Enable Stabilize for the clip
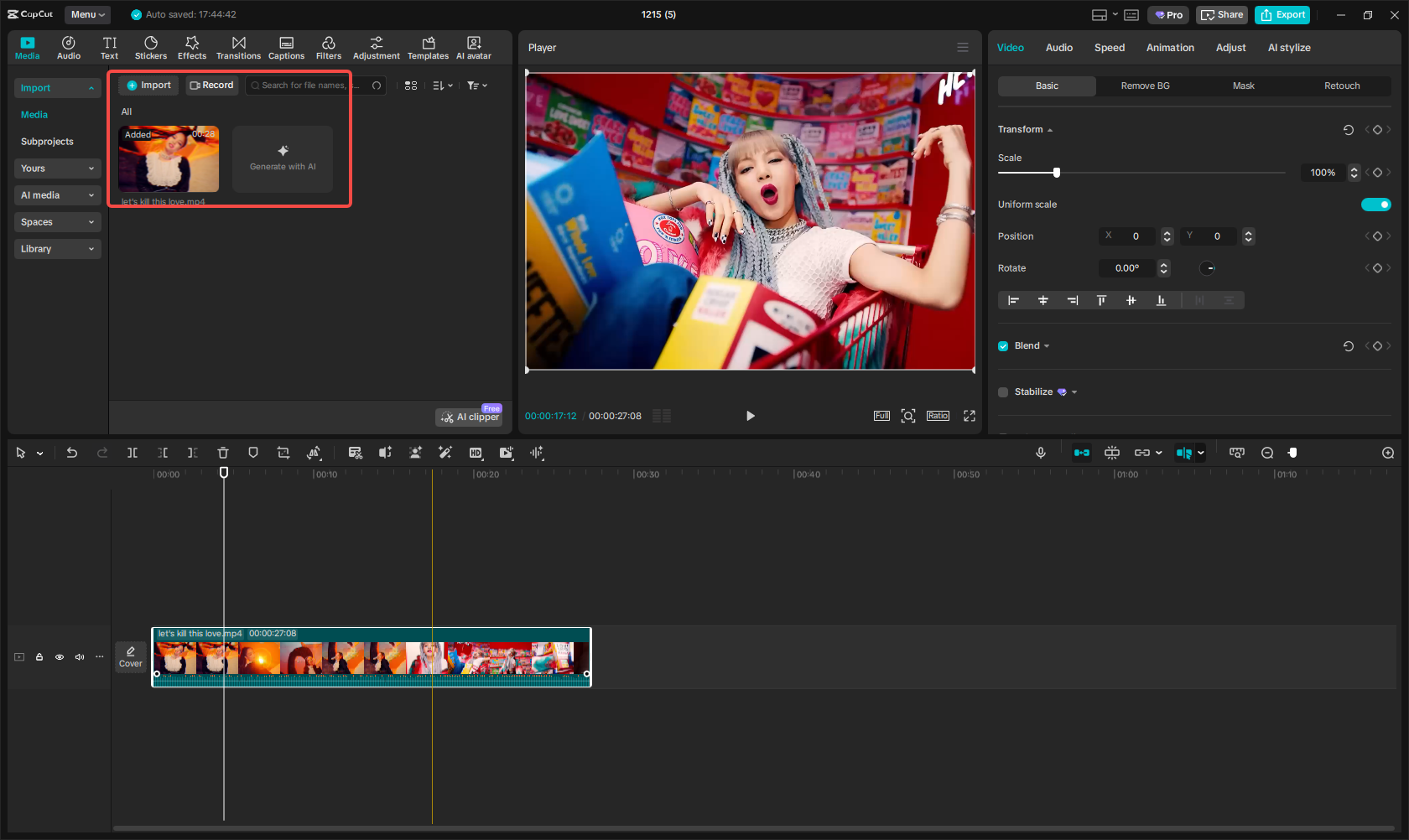The height and width of the screenshot is (840, 1409). [x=1002, y=391]
